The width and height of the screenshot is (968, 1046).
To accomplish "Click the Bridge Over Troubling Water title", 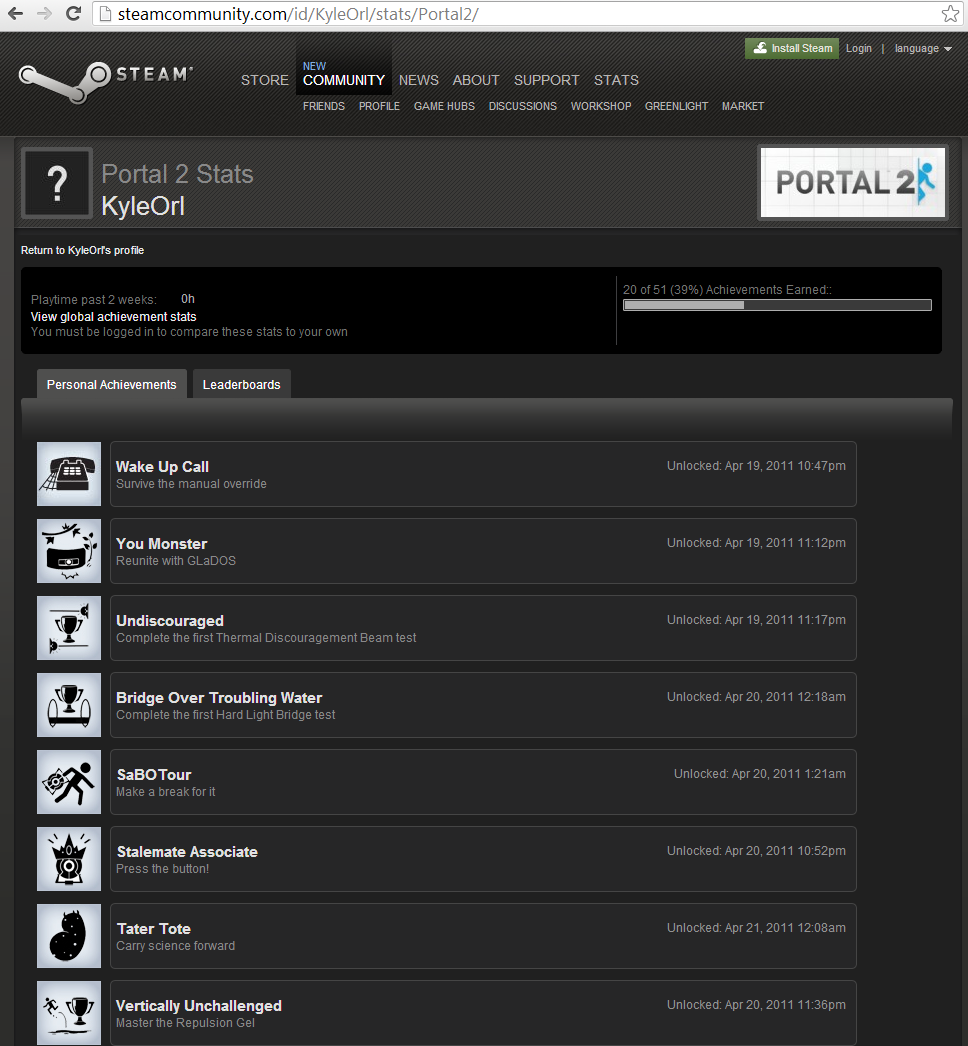I will pyautogui.click(x=219, y=698).
